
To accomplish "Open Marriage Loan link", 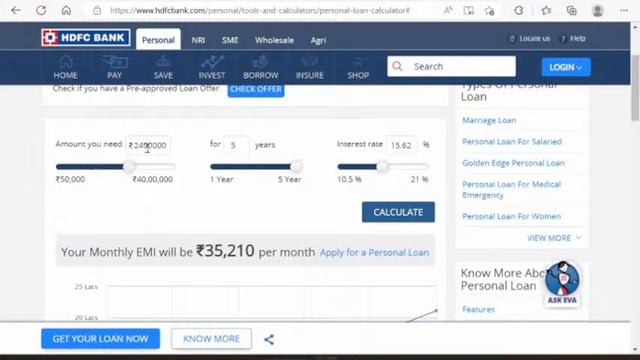I will pyautogui.click(x=489, y=120).
